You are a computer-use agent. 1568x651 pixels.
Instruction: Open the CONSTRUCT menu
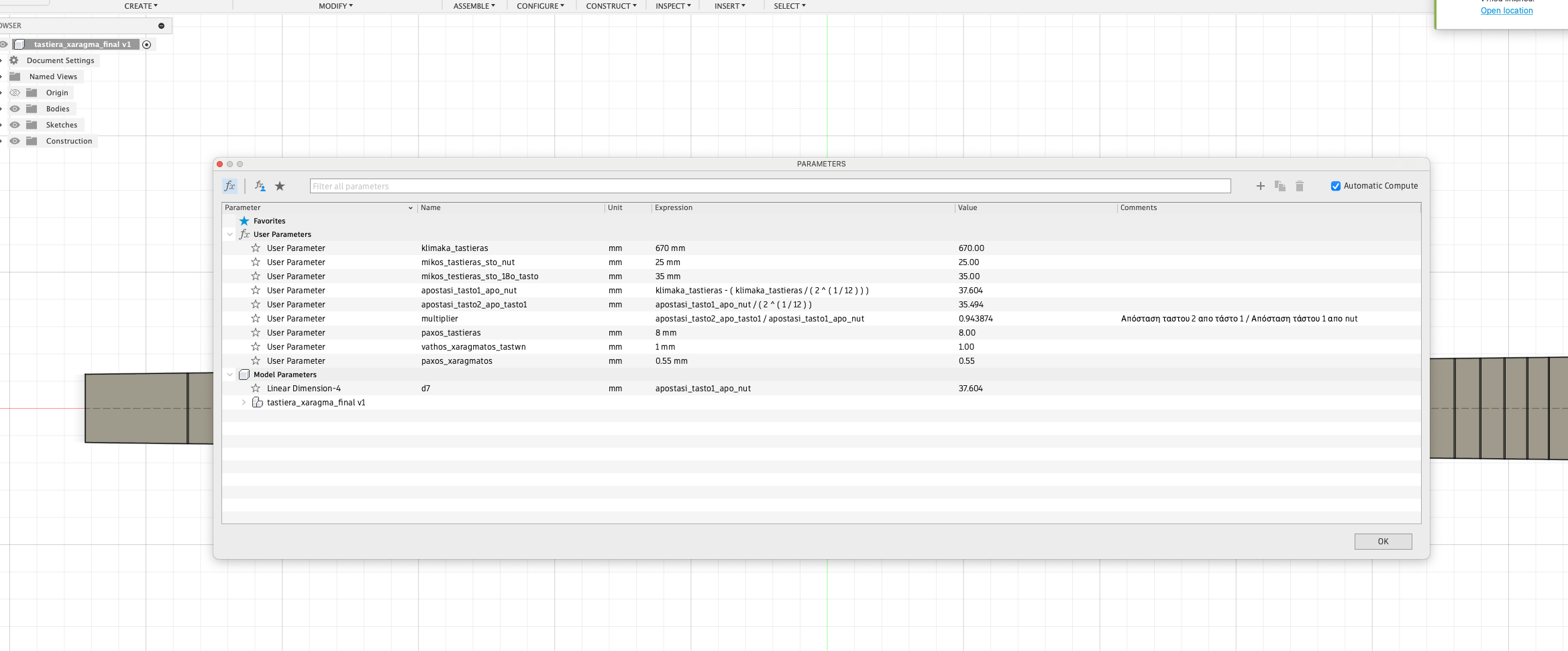click(x=611, y=6)
